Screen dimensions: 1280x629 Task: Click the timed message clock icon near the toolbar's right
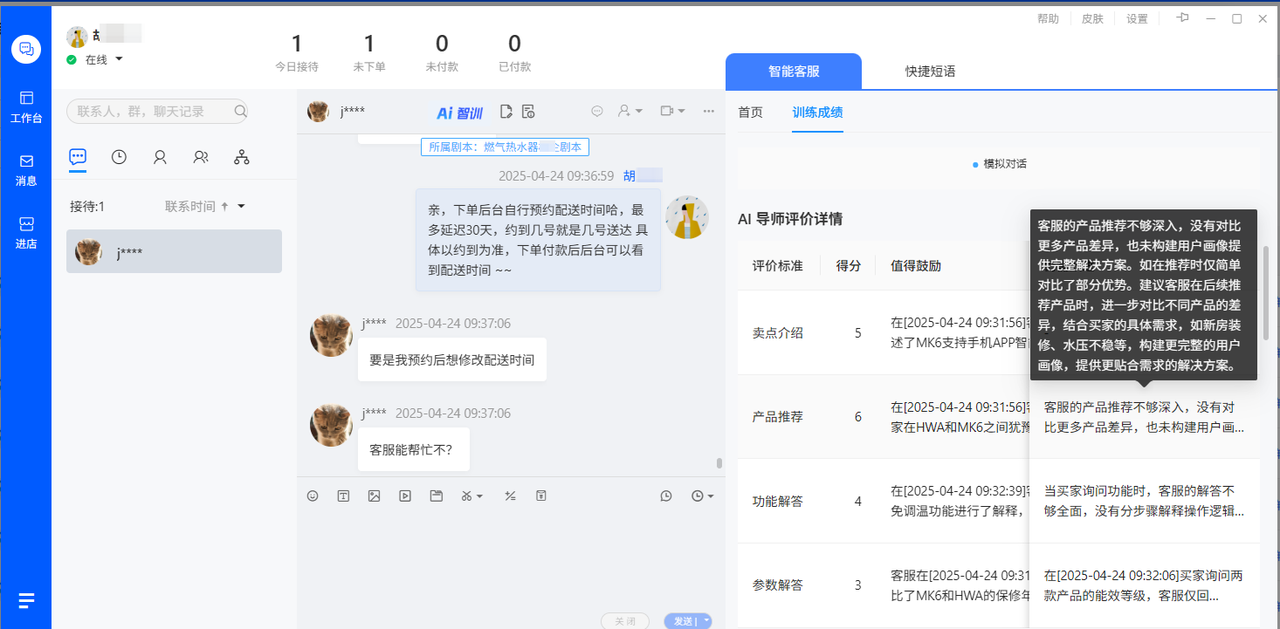696,495
